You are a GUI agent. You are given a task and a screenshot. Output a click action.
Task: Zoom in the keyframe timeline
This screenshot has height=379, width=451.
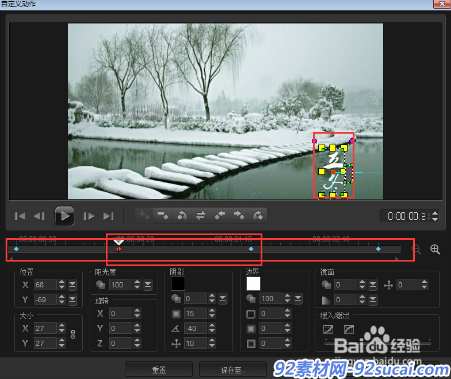[x=435, y=249]
